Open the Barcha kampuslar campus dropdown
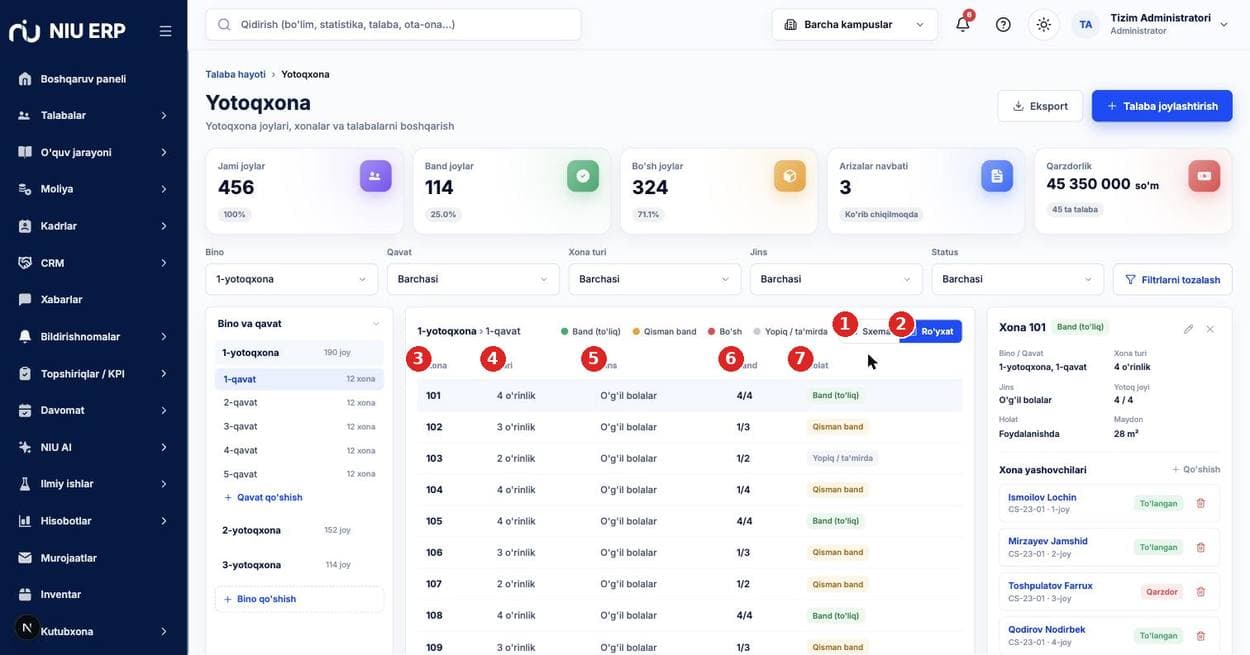This screenshot has height=655, width=1250. tap(855, 24)
